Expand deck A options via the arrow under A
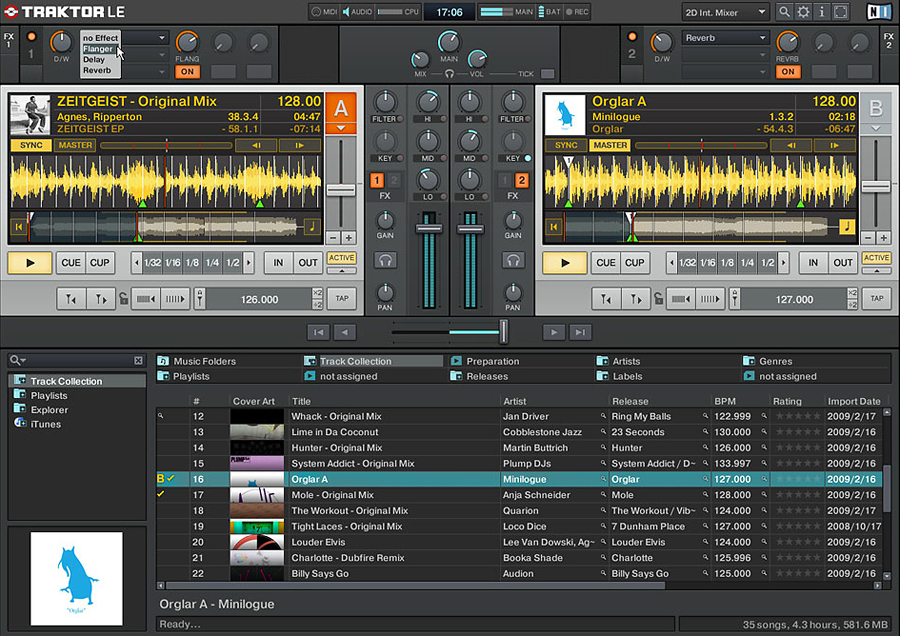Viewport: 900px width, 636px height. pyautogui.click(x=339, y=128)
